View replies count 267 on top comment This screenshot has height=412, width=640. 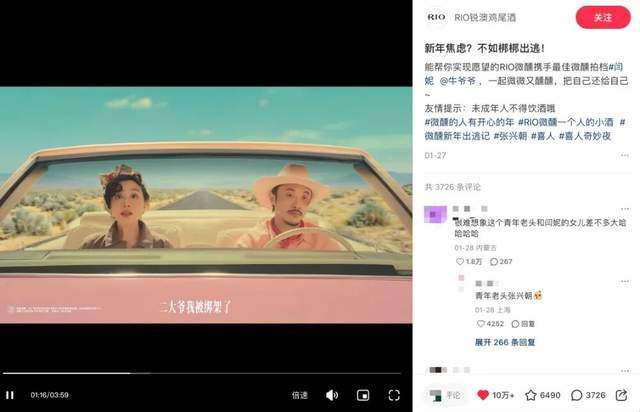(501, 261)
